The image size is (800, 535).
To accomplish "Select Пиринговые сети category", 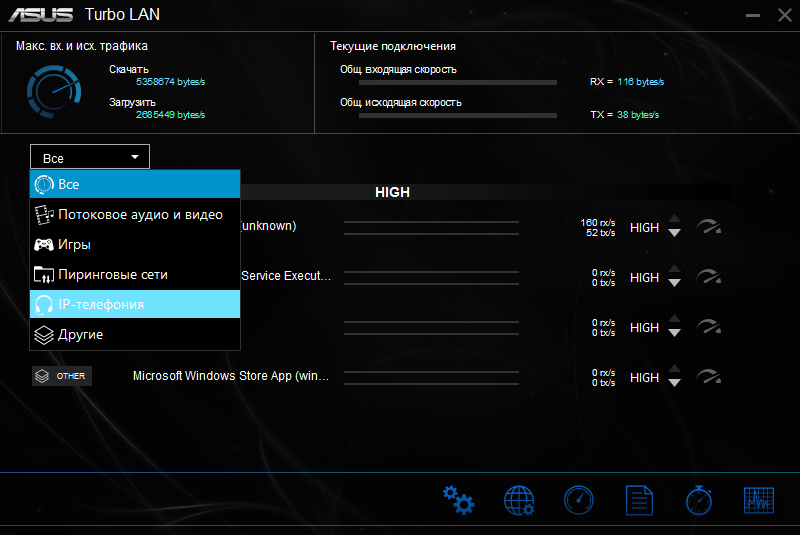I will 135,274.
